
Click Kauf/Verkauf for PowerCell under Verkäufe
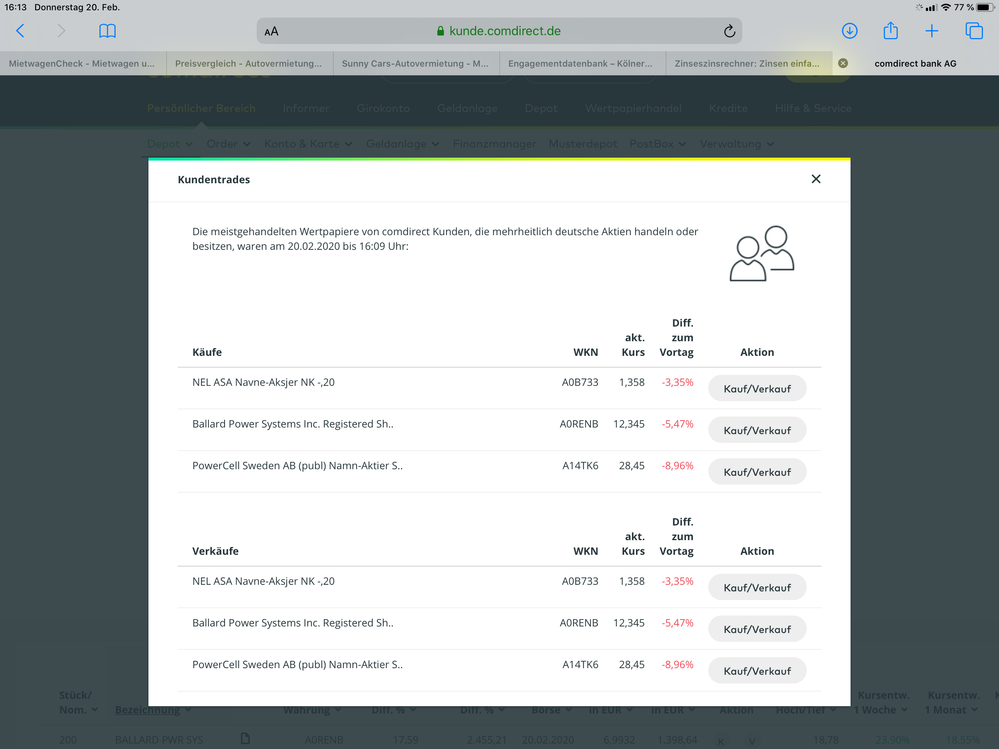point(757,671)
